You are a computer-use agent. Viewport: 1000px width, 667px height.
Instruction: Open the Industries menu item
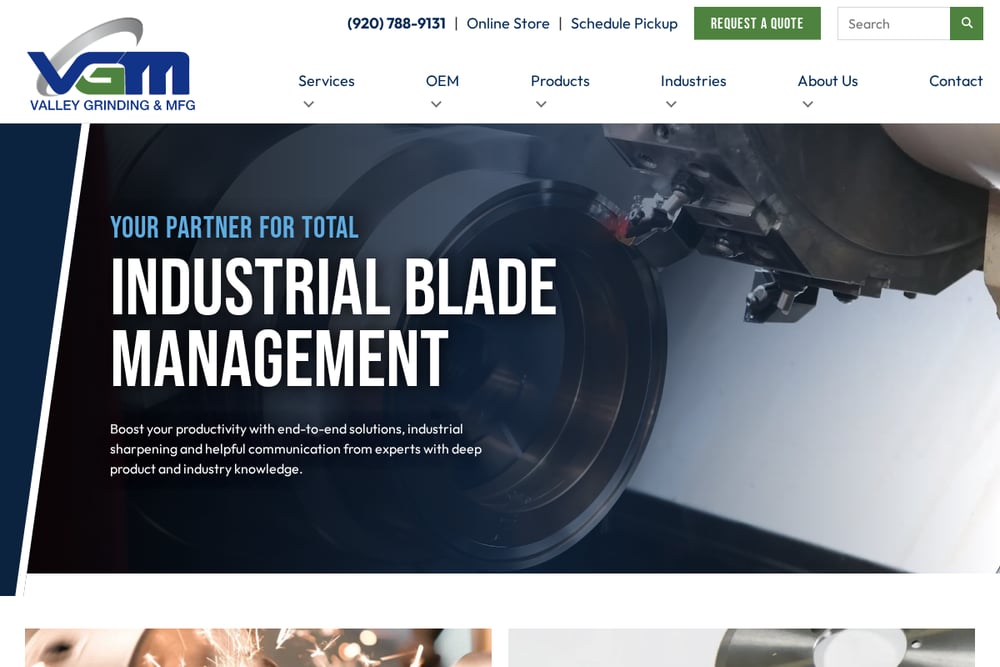pyautogui.click(x=693, y=81)
